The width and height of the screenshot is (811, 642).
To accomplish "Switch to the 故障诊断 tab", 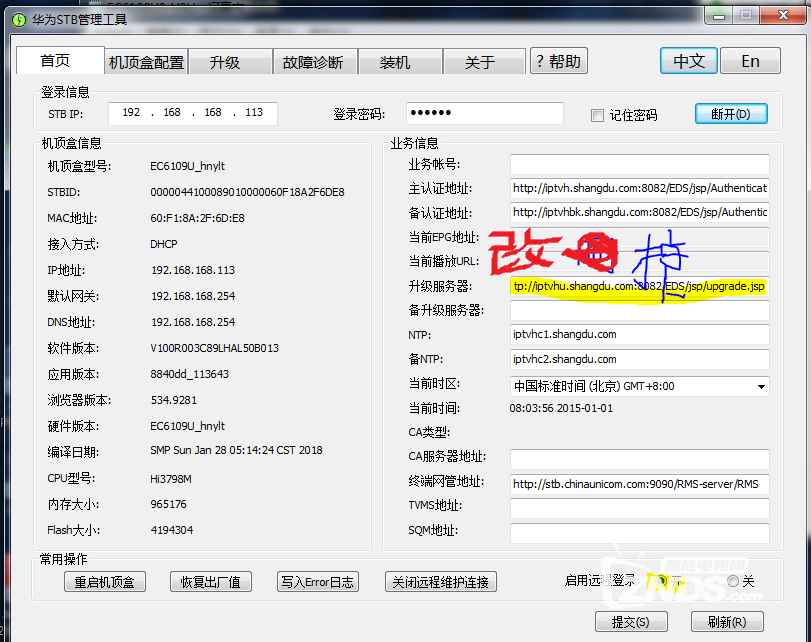I will (315, 63).
